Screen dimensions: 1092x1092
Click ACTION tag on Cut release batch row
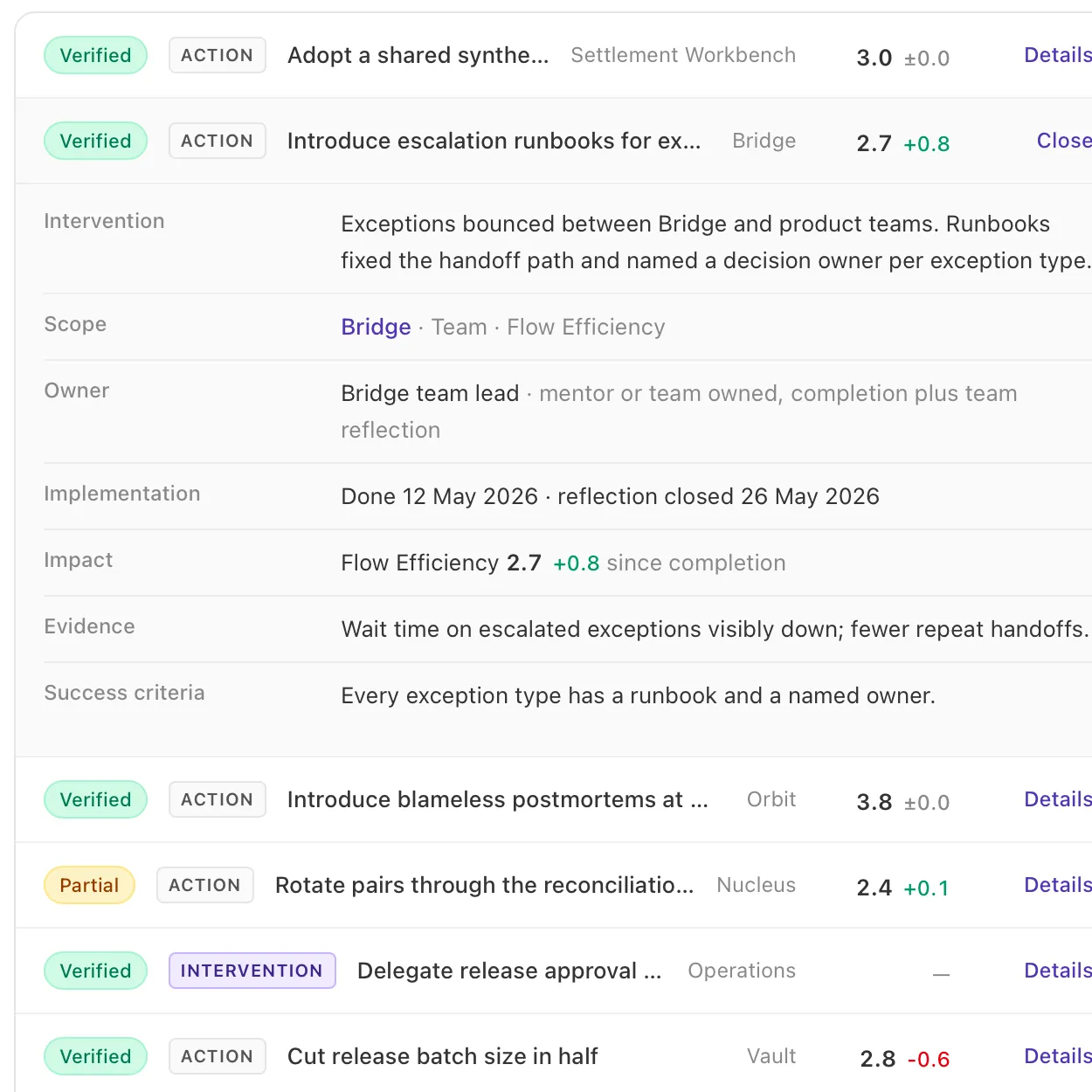217,1056
